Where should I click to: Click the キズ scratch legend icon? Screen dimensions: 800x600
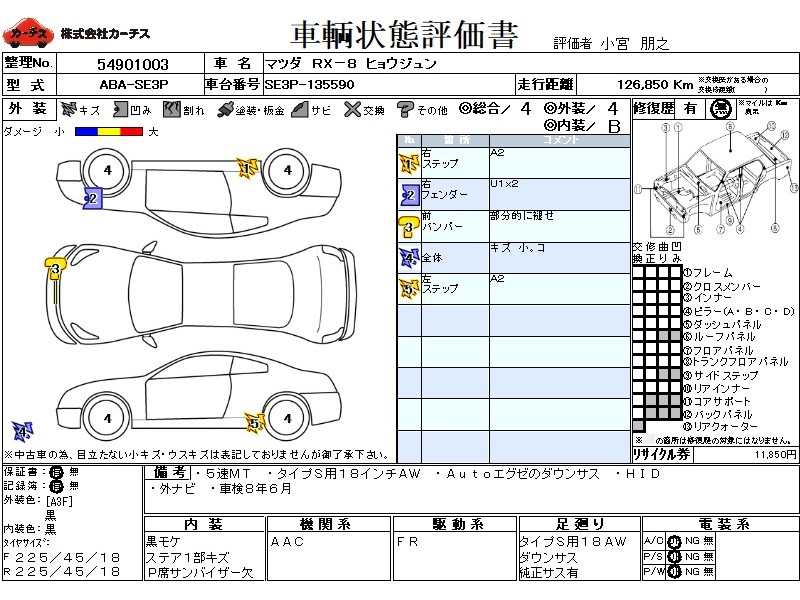click(x=69, y=109)
